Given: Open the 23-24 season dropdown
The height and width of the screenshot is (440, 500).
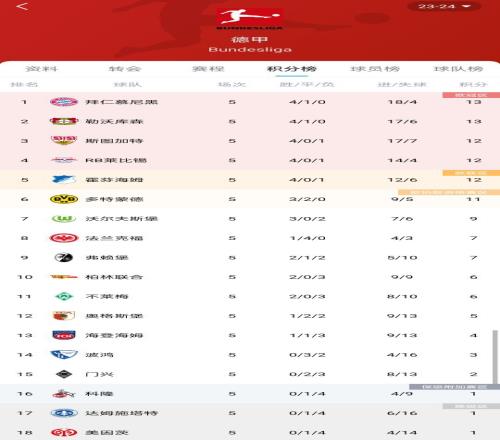Looking at the screenshot, I should 444,6.
